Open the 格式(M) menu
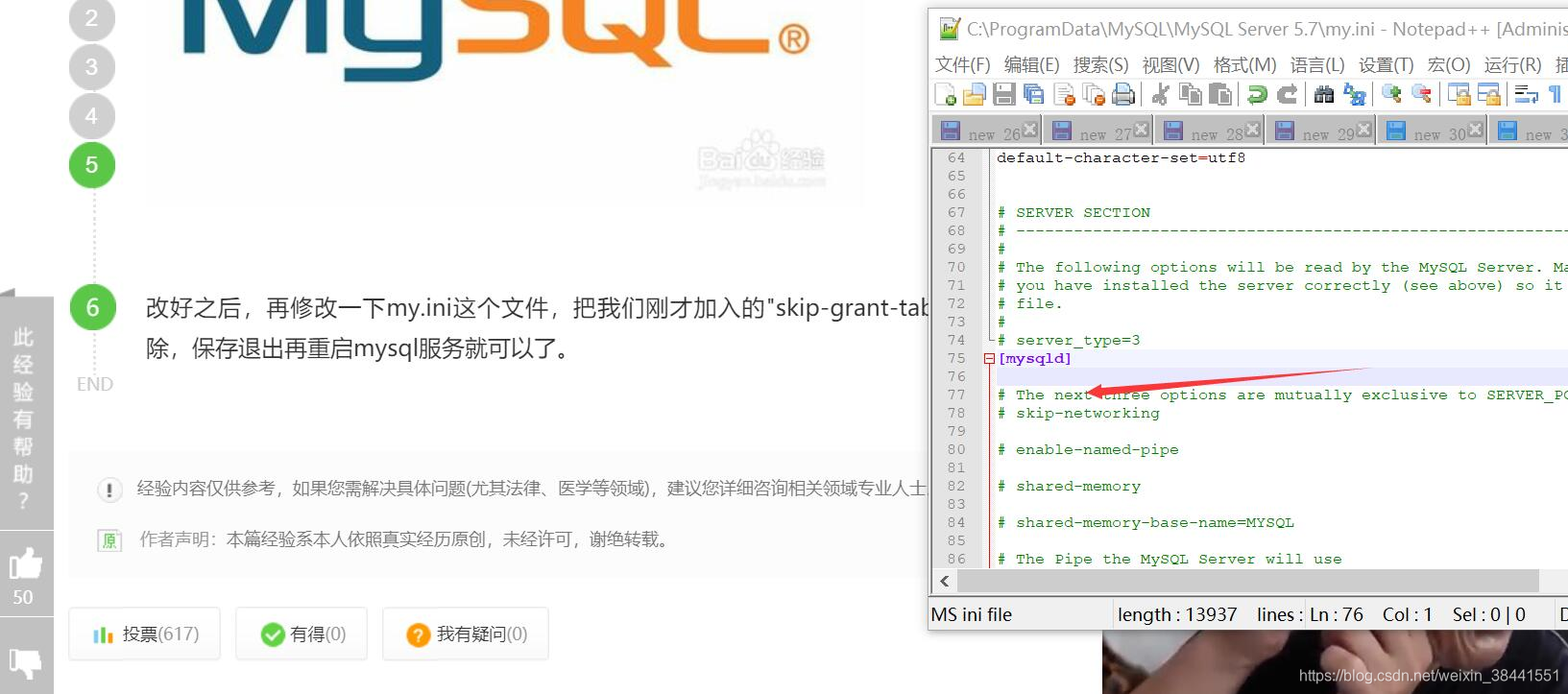This screenshot has width=1568, height=694. click(1244, 64)
